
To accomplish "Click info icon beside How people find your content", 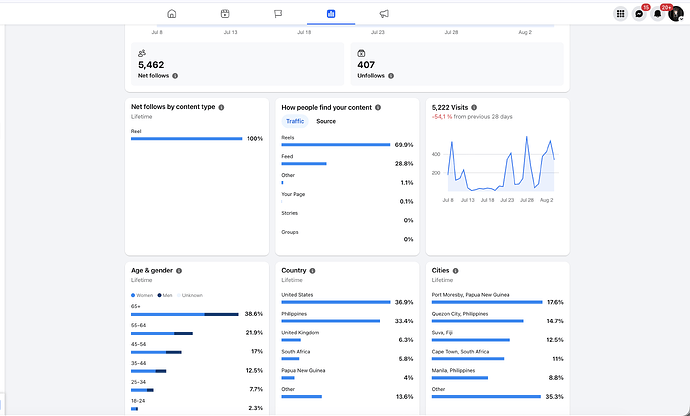I will (378, 107).
